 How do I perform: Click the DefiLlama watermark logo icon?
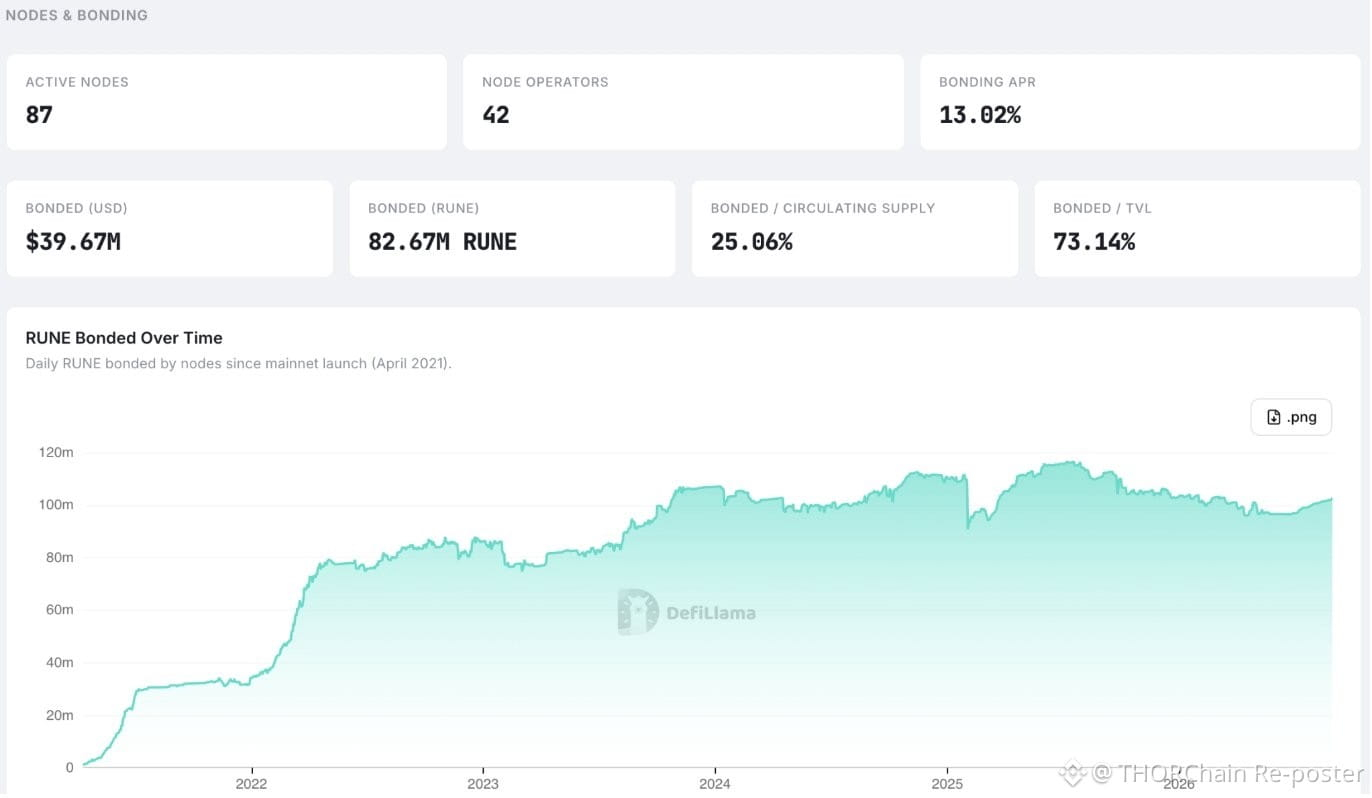tap(637, 612)
